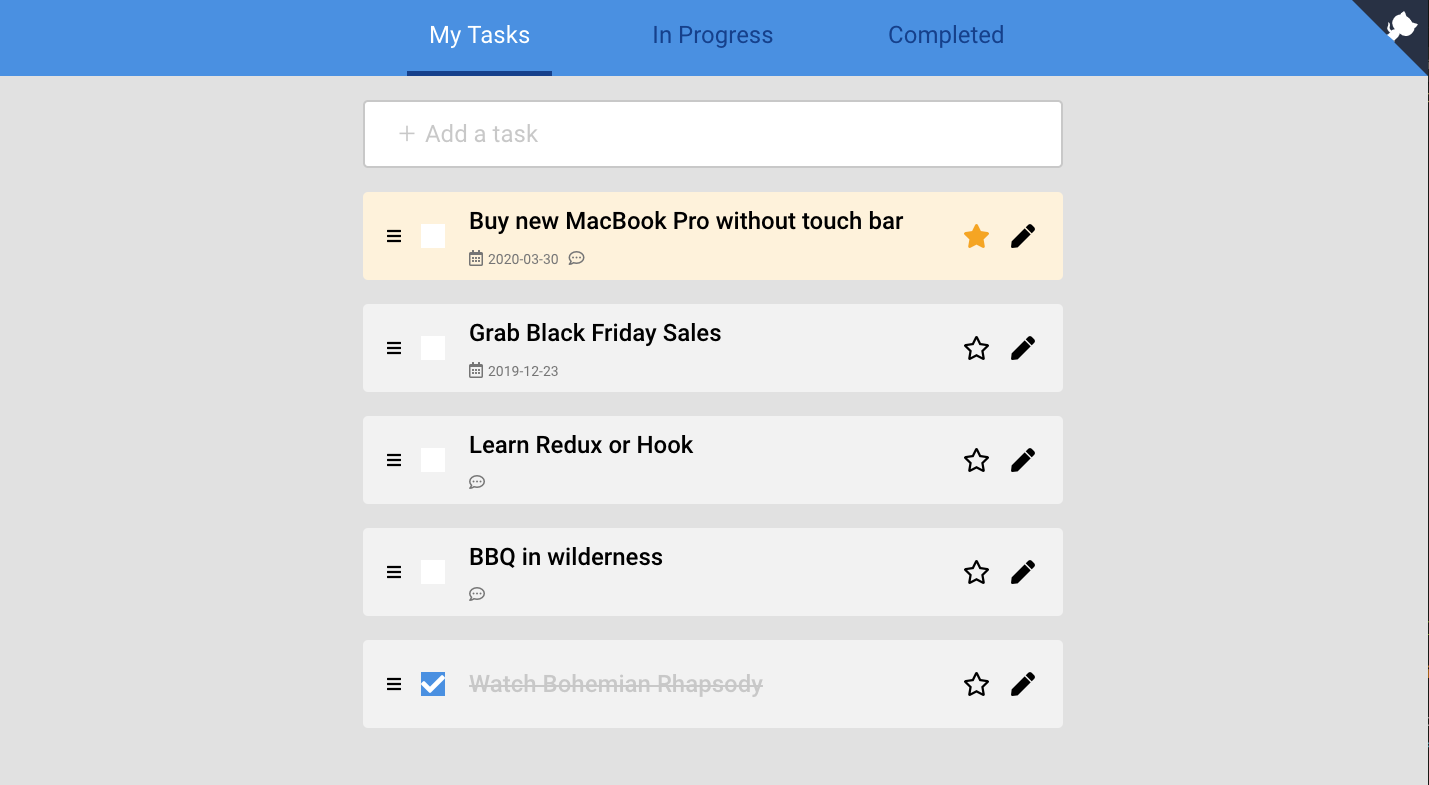This screenshot has width=1429, height=785.
Task: Check the Buy new MacBook Pro task checkbox
Action: coord(433,236)
